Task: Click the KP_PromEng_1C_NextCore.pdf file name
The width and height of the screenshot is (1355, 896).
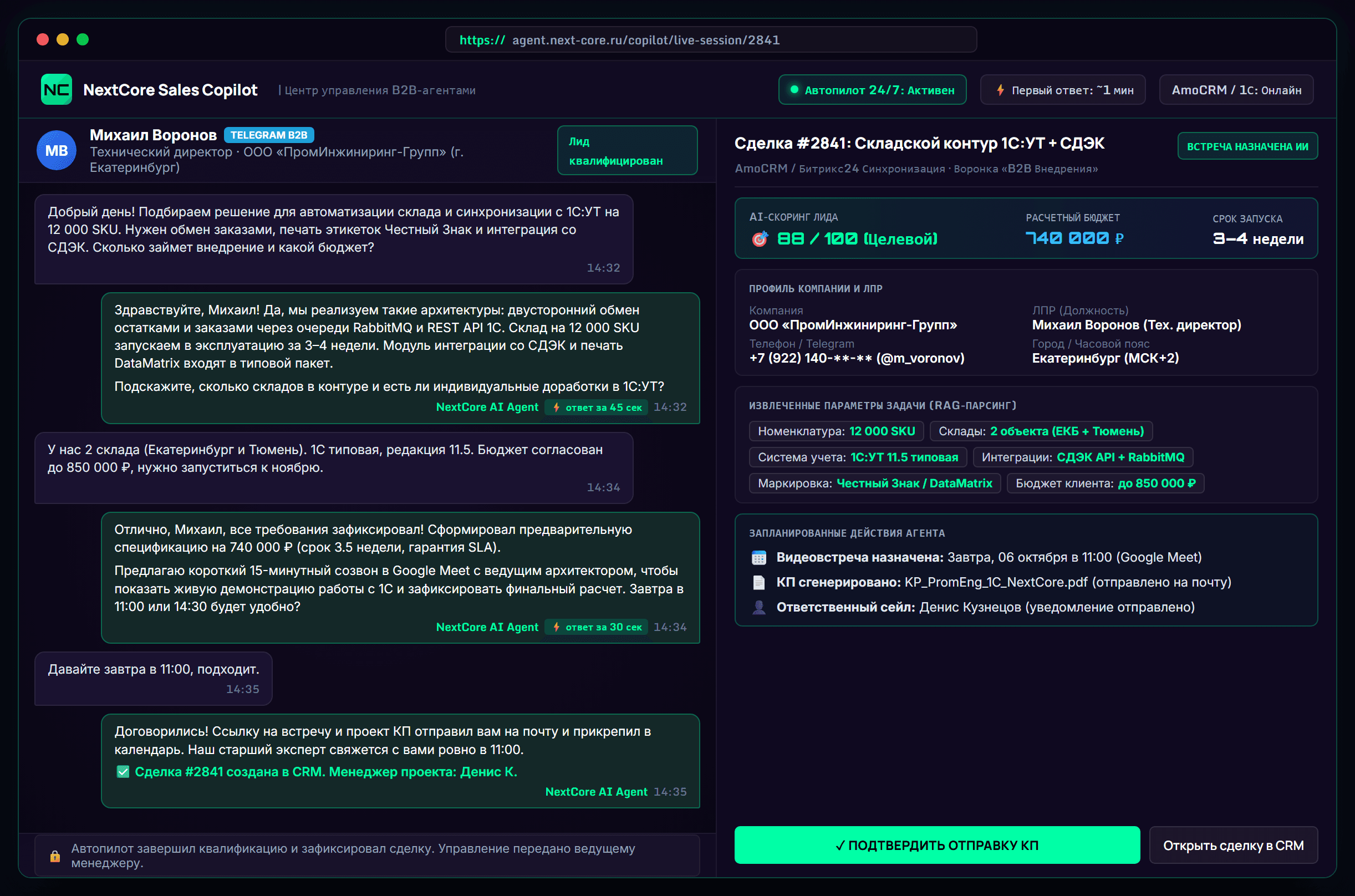Action: (x=996, y=582)
